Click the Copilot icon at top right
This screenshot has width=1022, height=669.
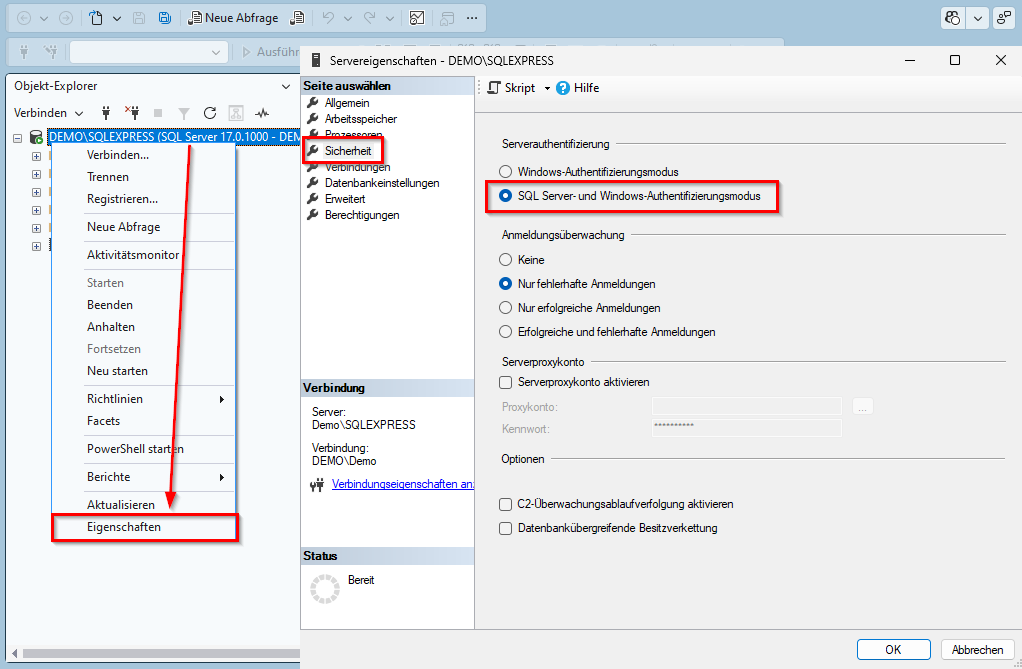953,18
